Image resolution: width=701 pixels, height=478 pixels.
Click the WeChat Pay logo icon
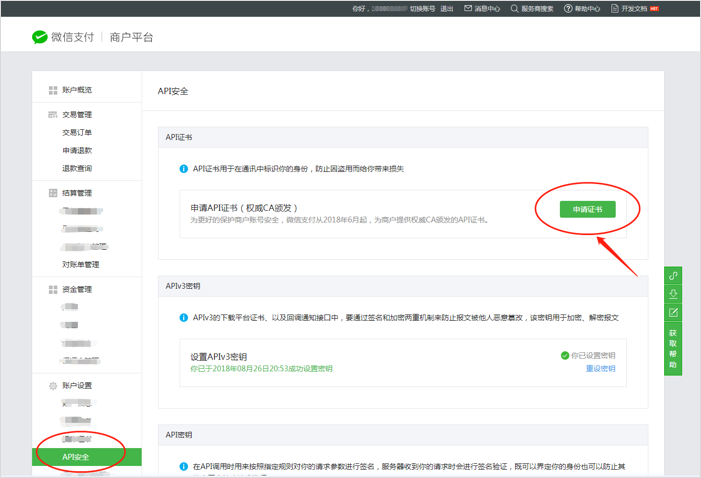tap(40, 37)
